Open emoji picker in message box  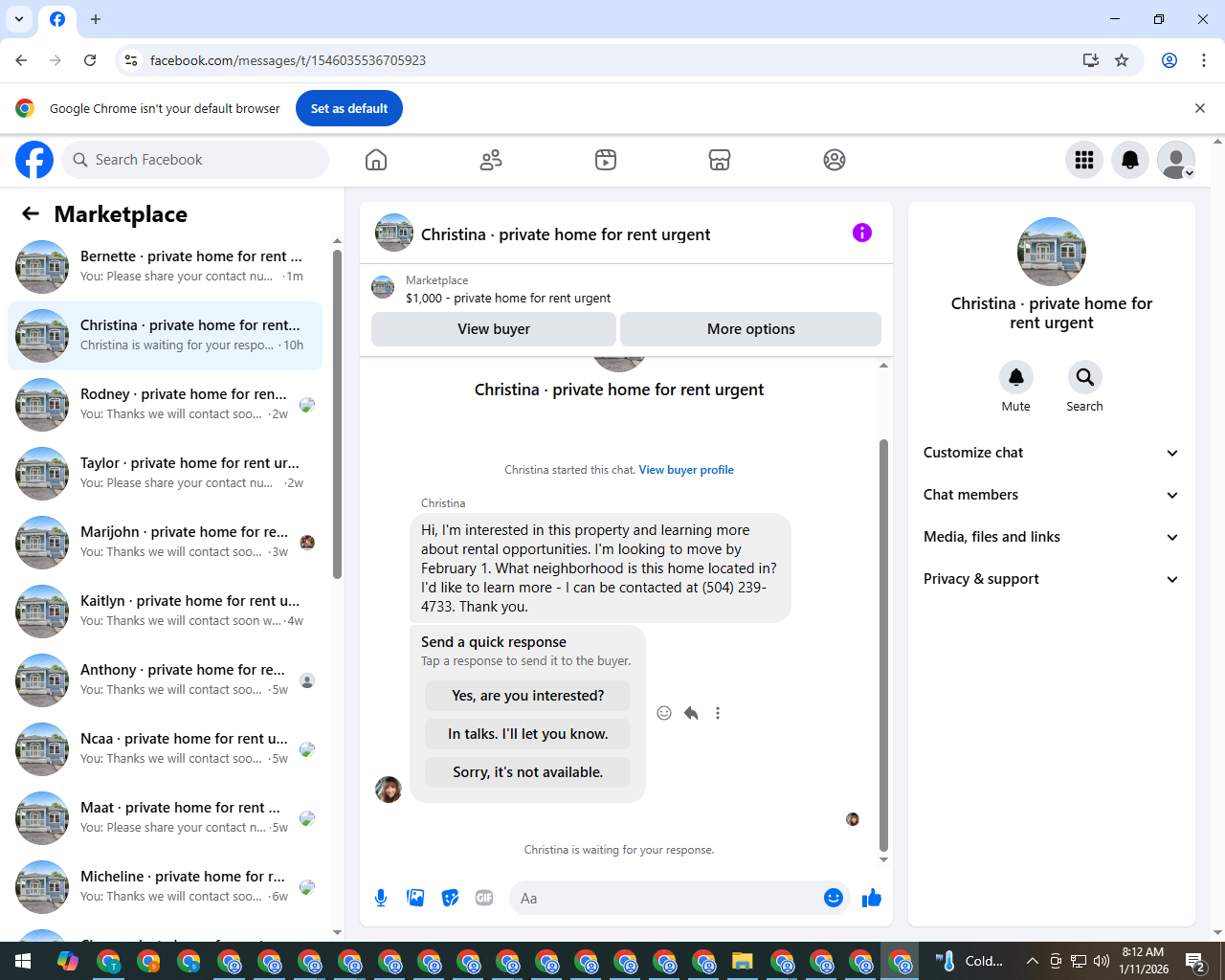[x=834, y=898]
